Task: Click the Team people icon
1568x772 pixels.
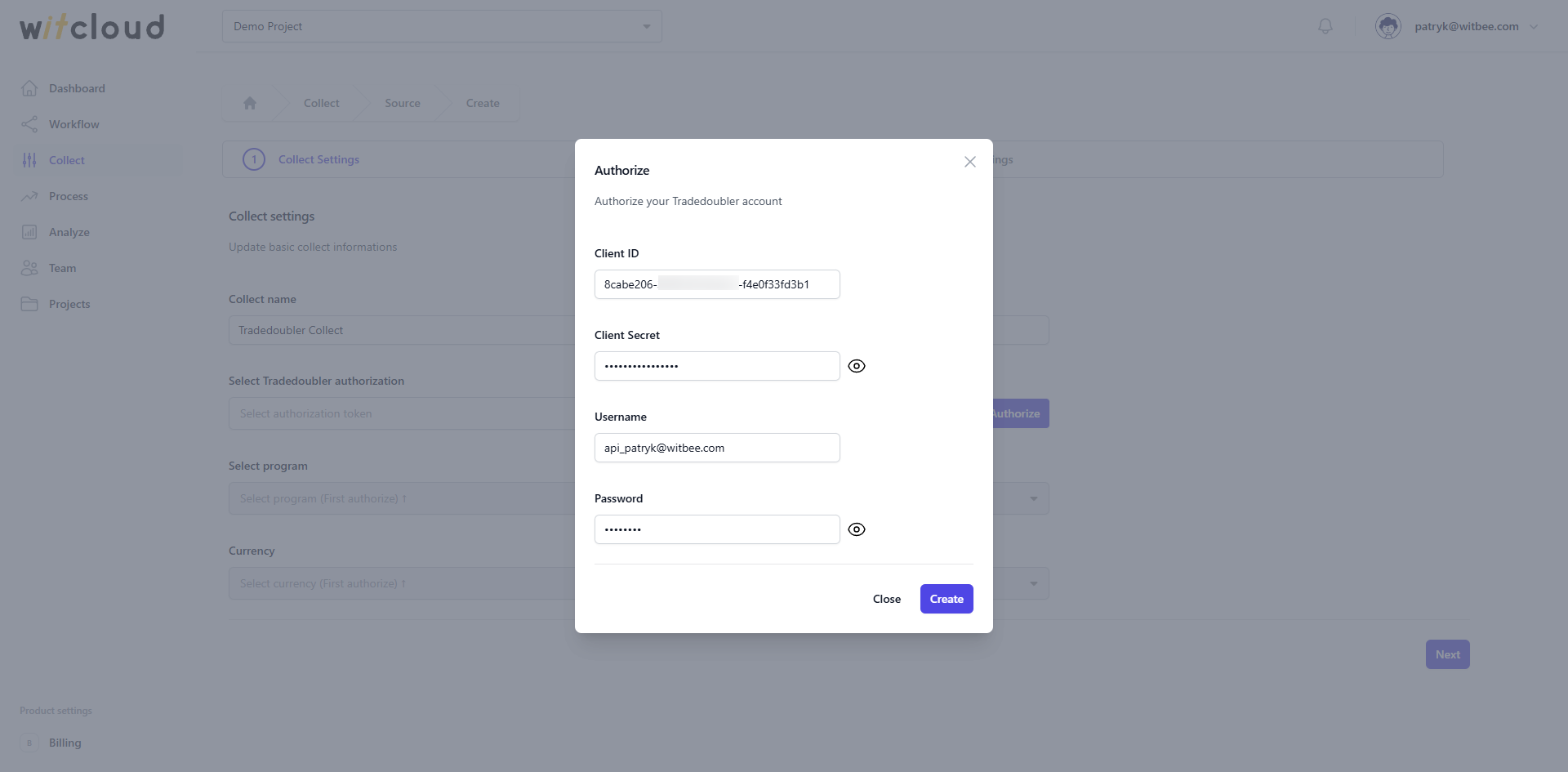Action: [x=29, y=268]
